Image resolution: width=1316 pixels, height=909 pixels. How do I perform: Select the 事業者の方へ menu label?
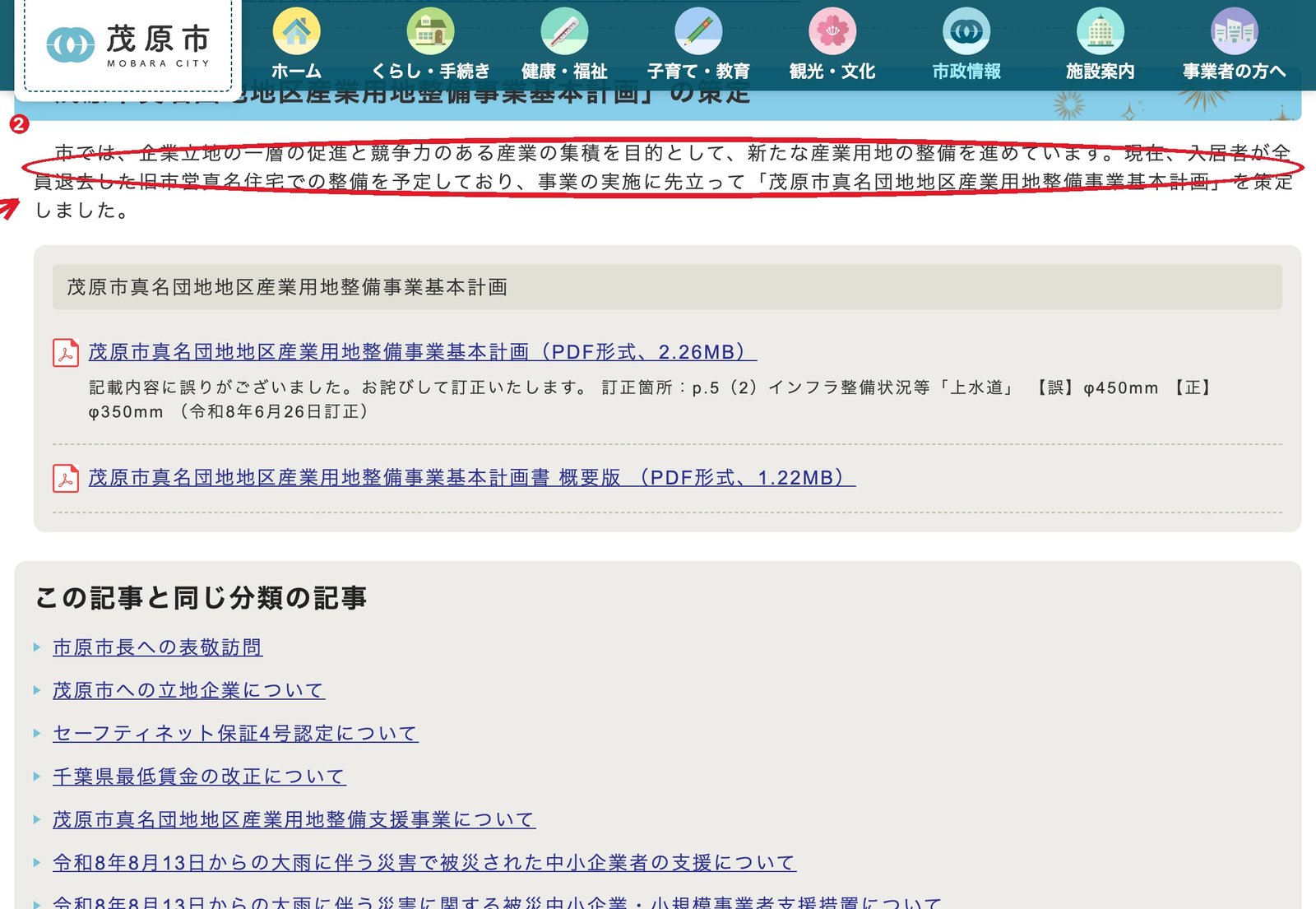(1235, 72)
